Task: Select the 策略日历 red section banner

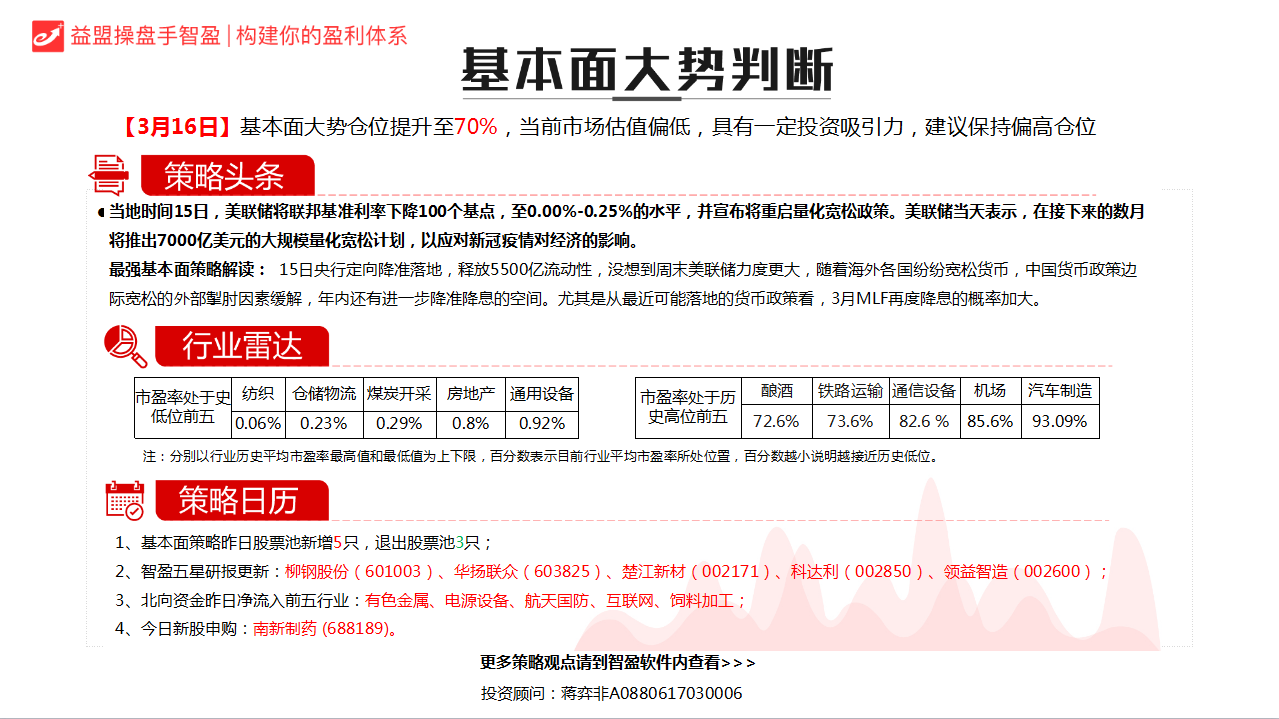Action: click(238, 500)
